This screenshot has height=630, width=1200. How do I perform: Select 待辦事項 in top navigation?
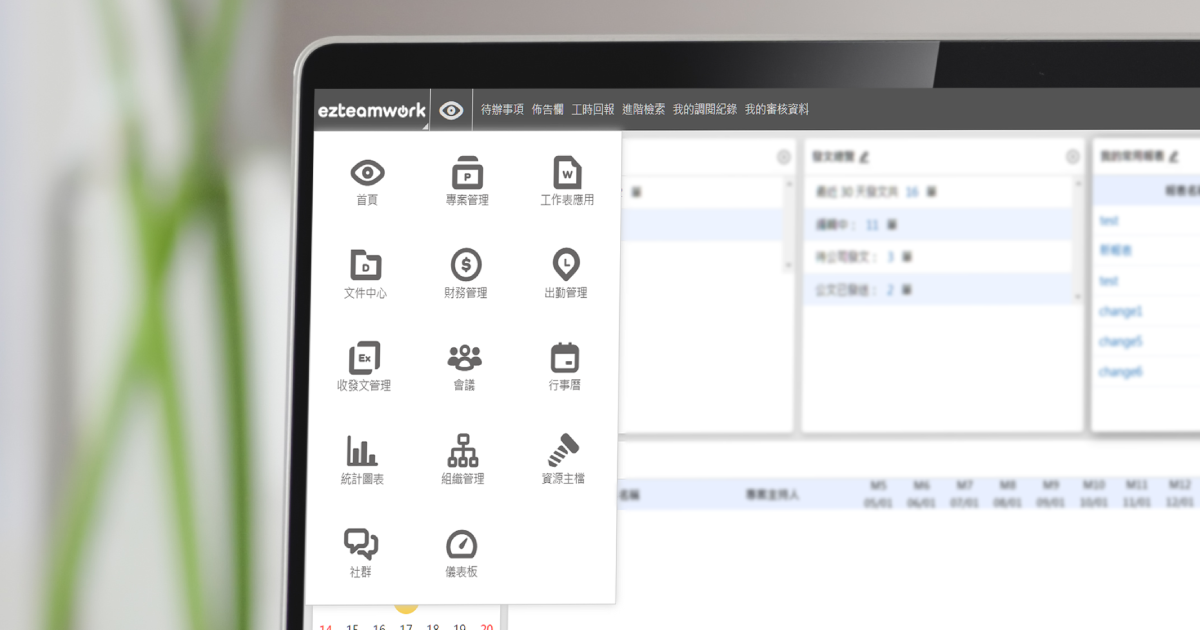(502, 110)
